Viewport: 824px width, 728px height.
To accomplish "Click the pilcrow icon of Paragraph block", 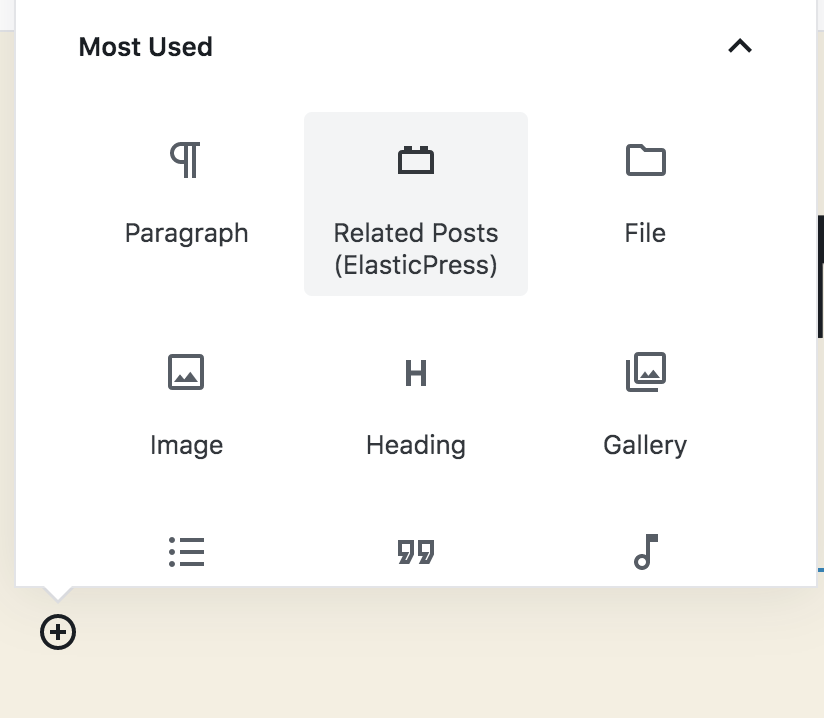I will pyautogui.click(x=186, y=160).
